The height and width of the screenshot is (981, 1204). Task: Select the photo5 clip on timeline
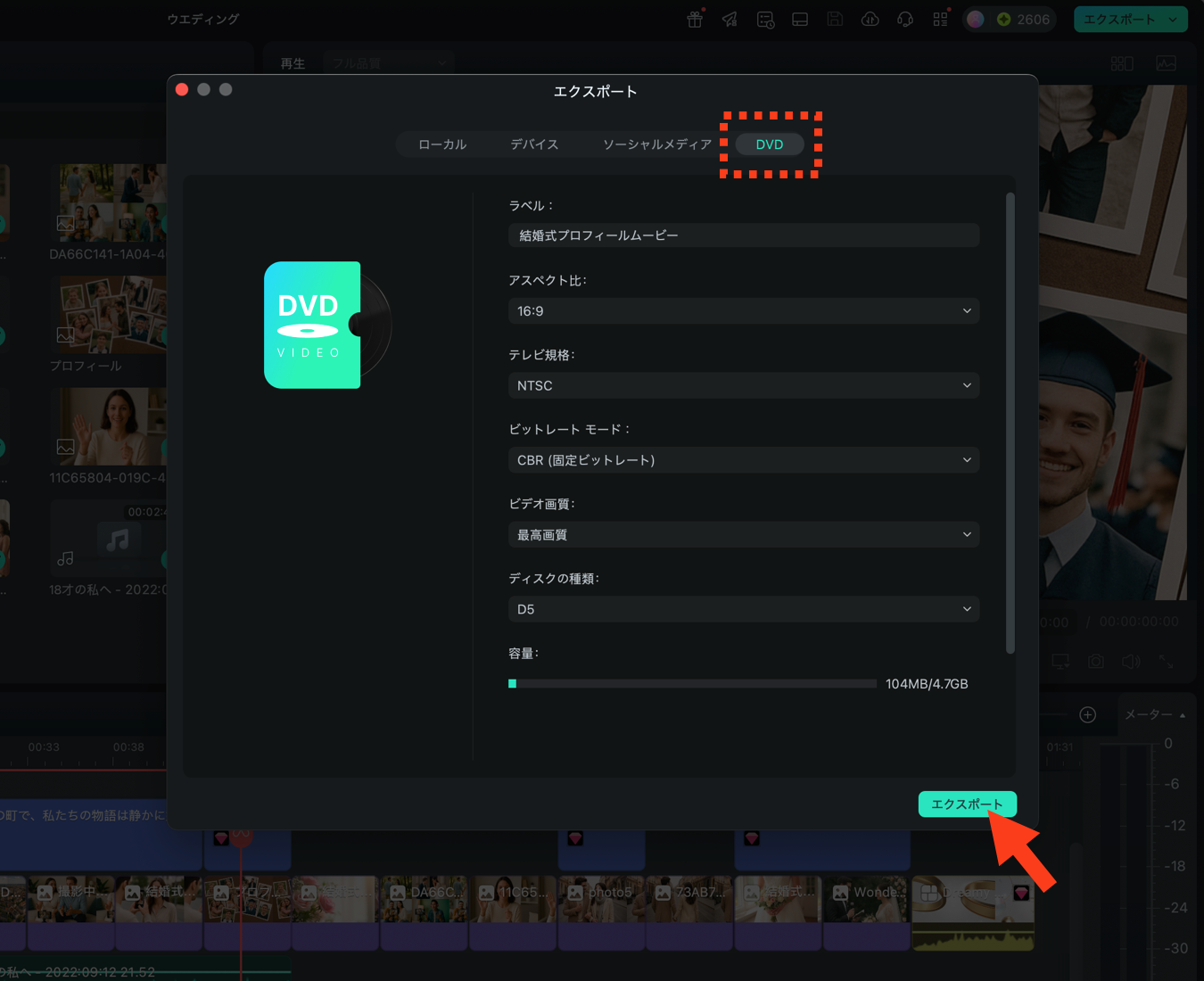(x=601, y=912)
